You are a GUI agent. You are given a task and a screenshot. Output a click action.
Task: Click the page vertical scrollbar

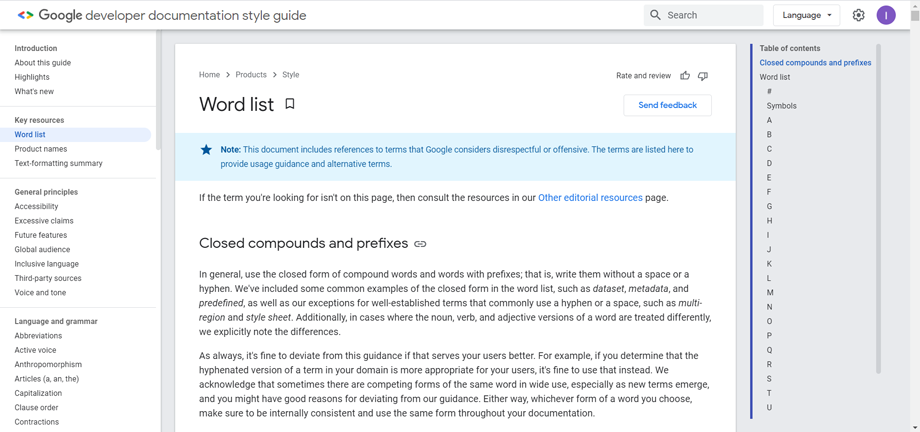(914, 200)
